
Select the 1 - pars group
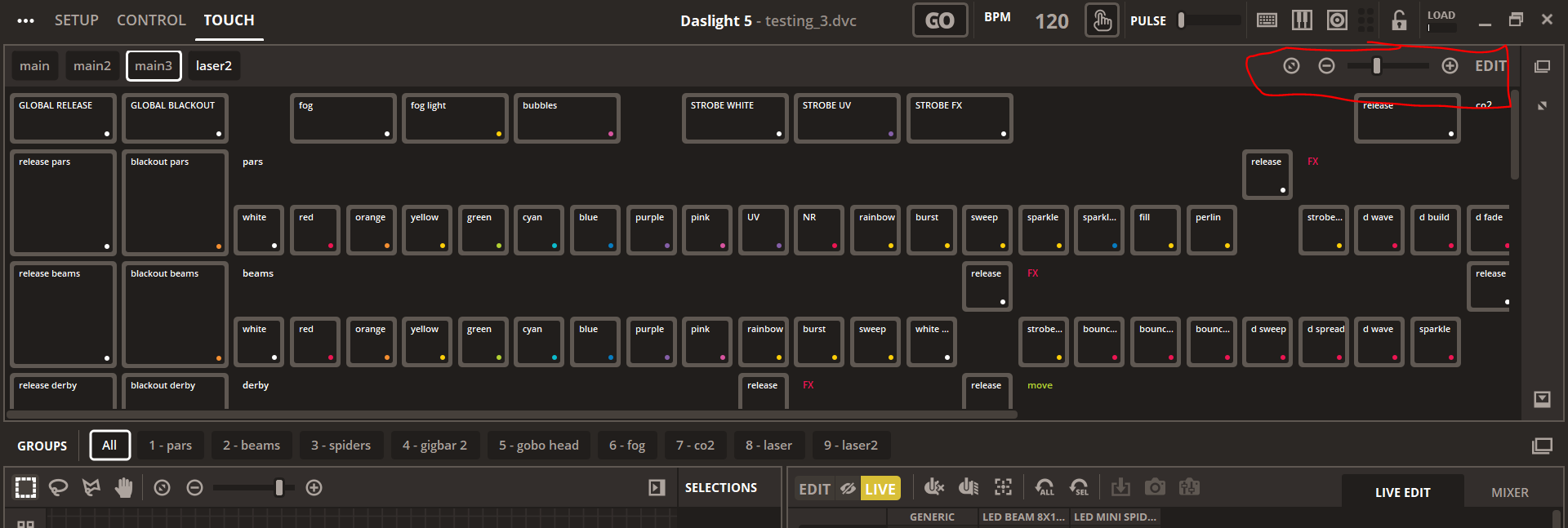[x=171, y=446]
